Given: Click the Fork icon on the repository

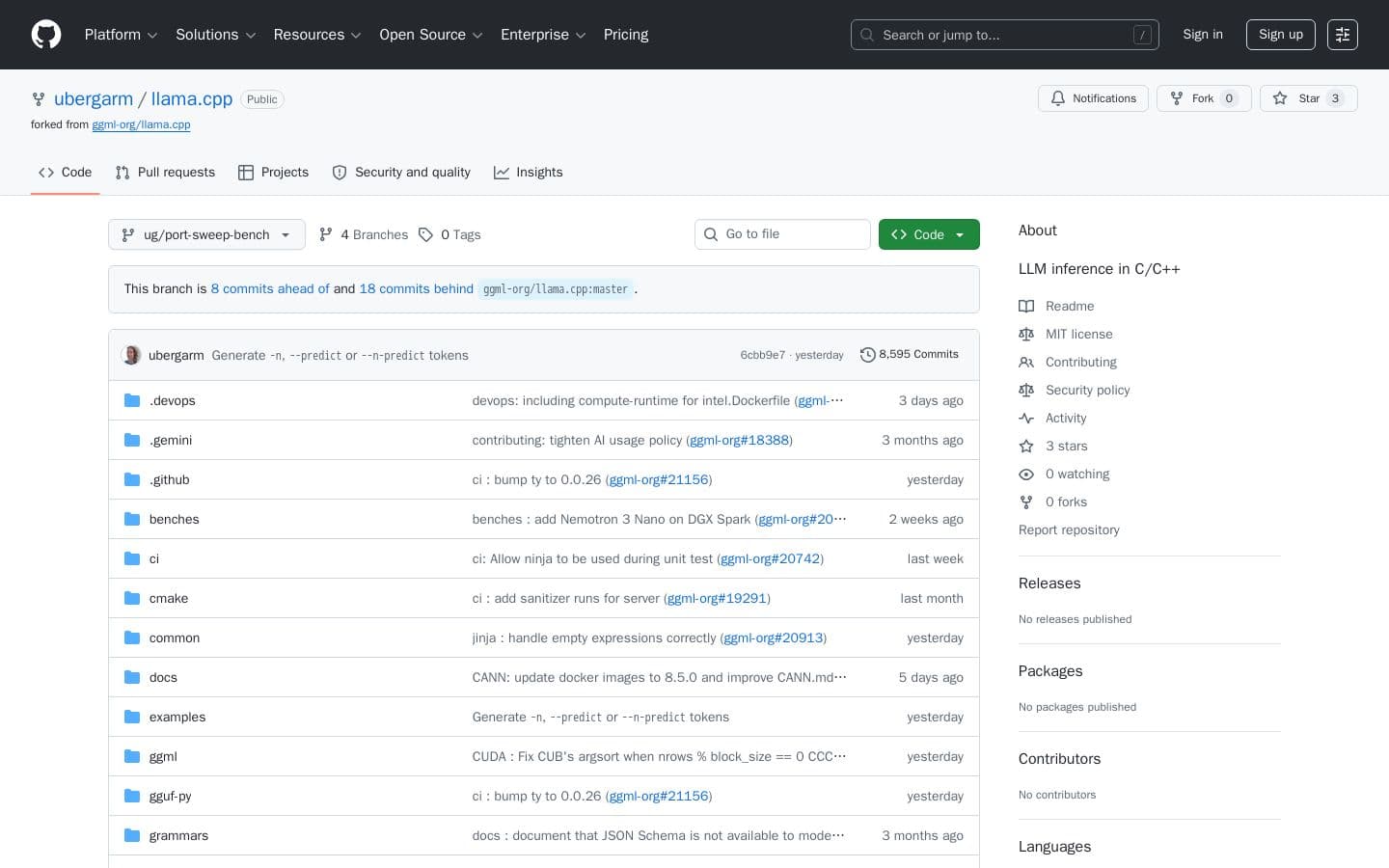Looking at the screenshot, I should coord(1177,98).
